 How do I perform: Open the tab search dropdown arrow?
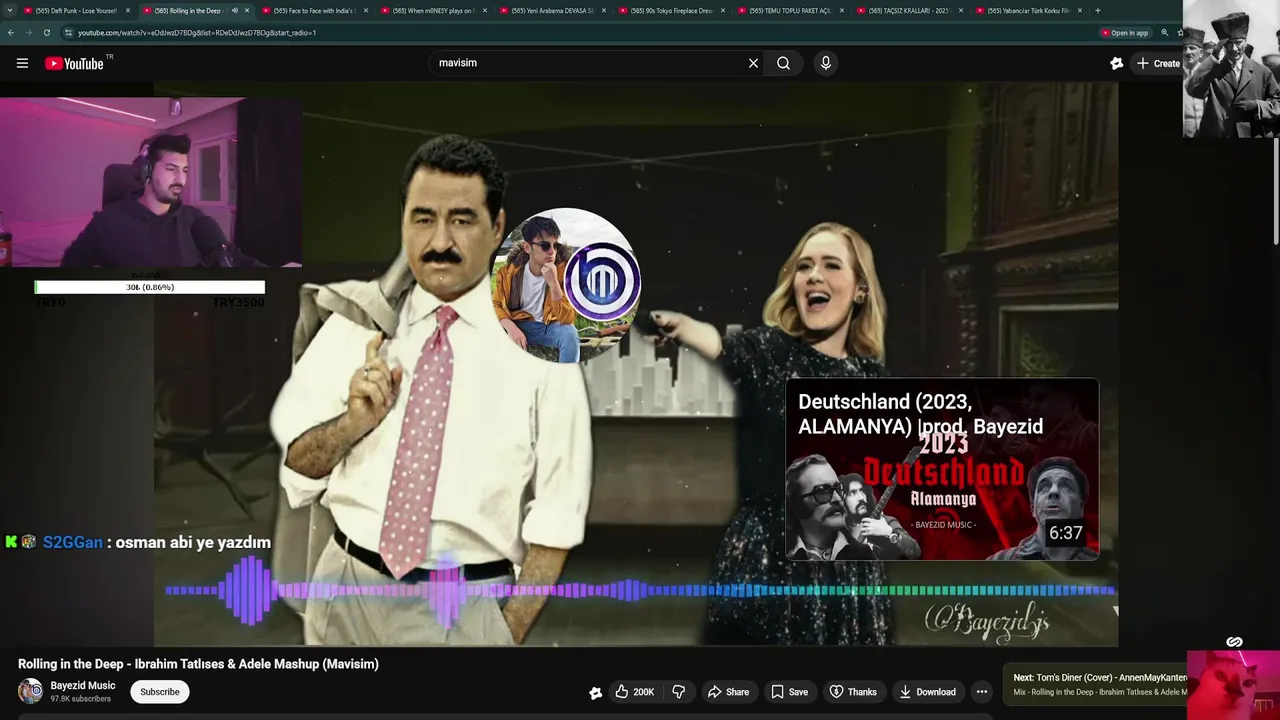coord(9,10)
